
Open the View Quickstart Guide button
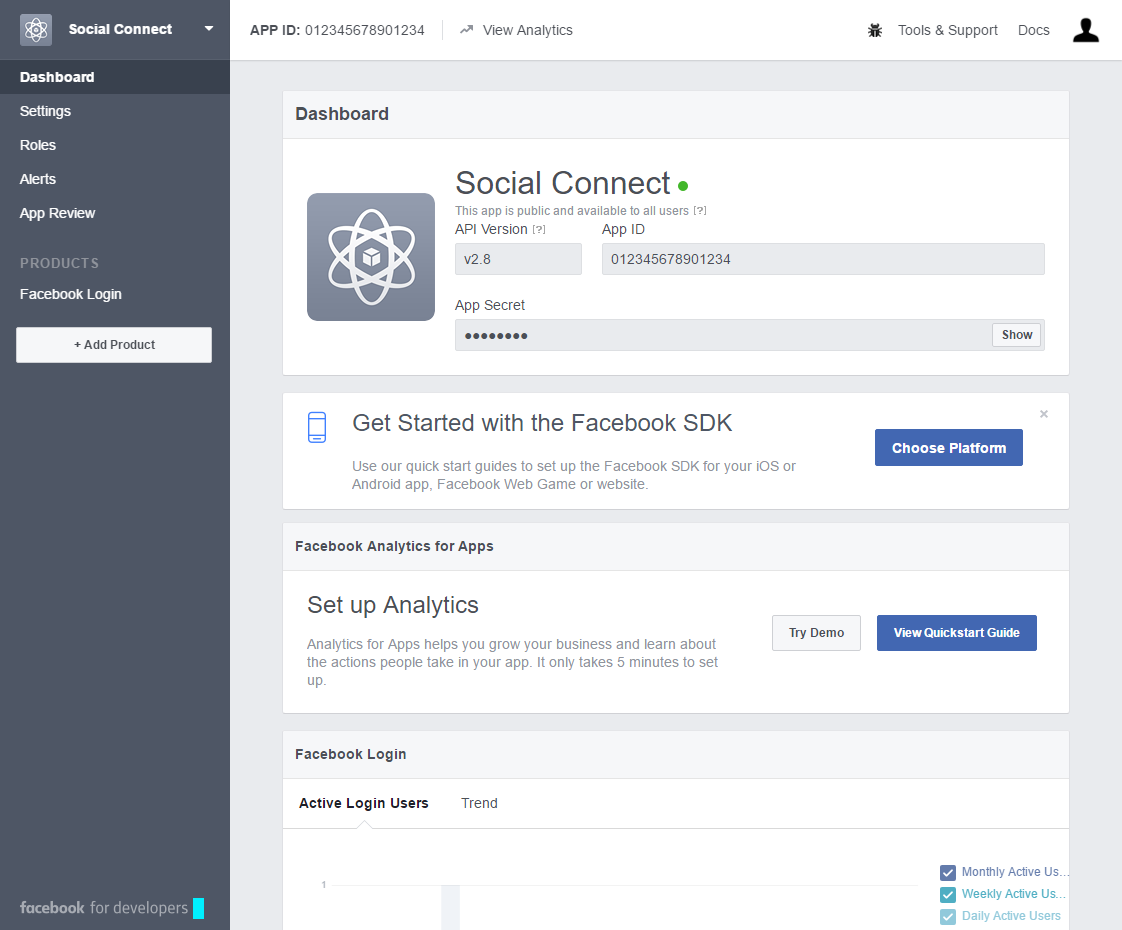click(x=957, y=633)
